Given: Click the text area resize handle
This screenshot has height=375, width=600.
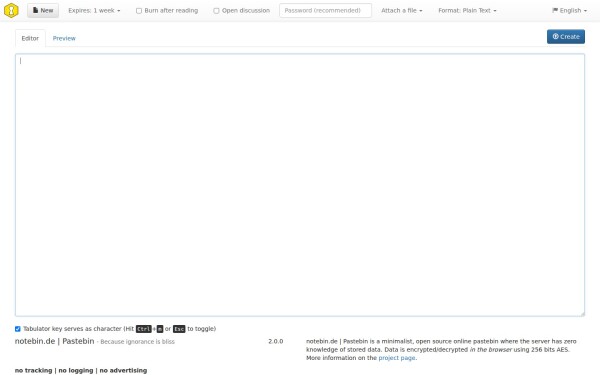Looking at the screenshot, I should pos(582,314).
